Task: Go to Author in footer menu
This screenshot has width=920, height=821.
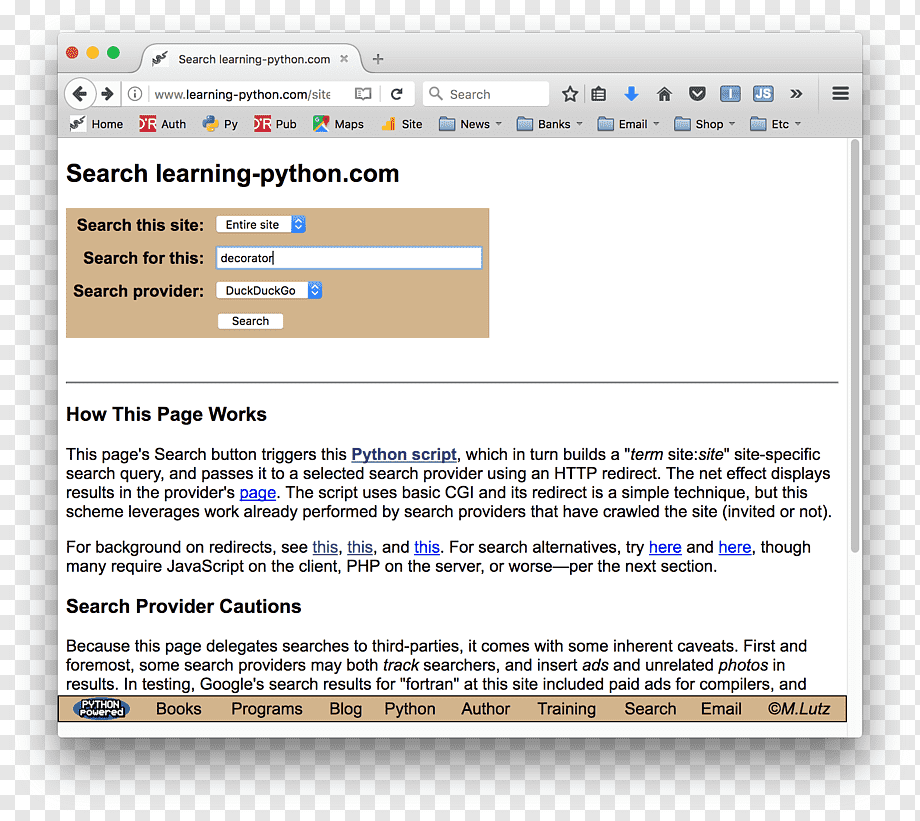Action: [x=485, y=708]
